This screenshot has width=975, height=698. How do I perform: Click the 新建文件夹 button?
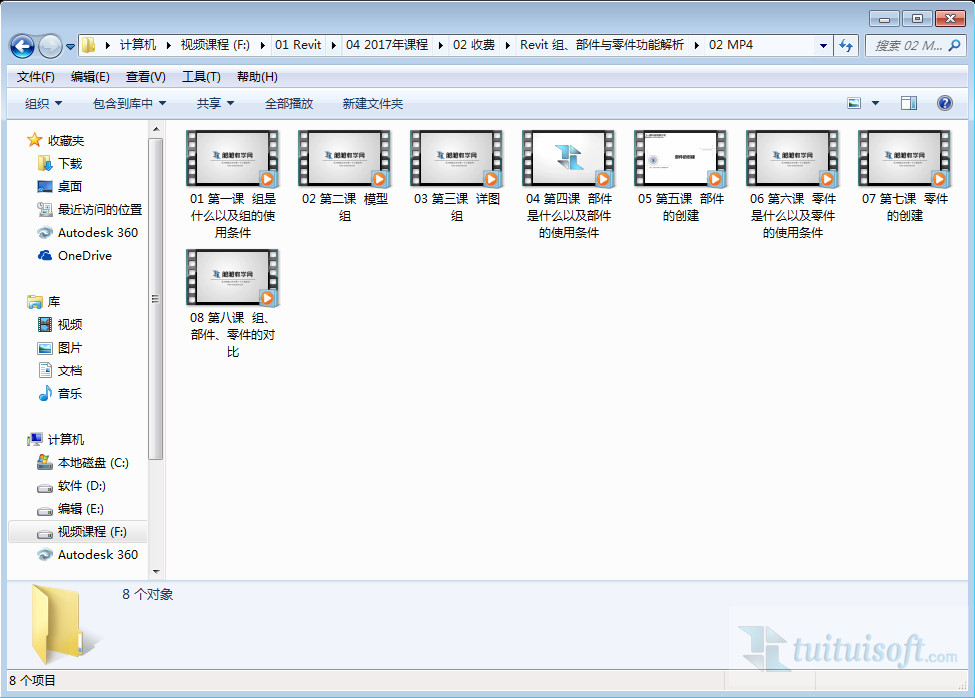[x=372, y=103]
